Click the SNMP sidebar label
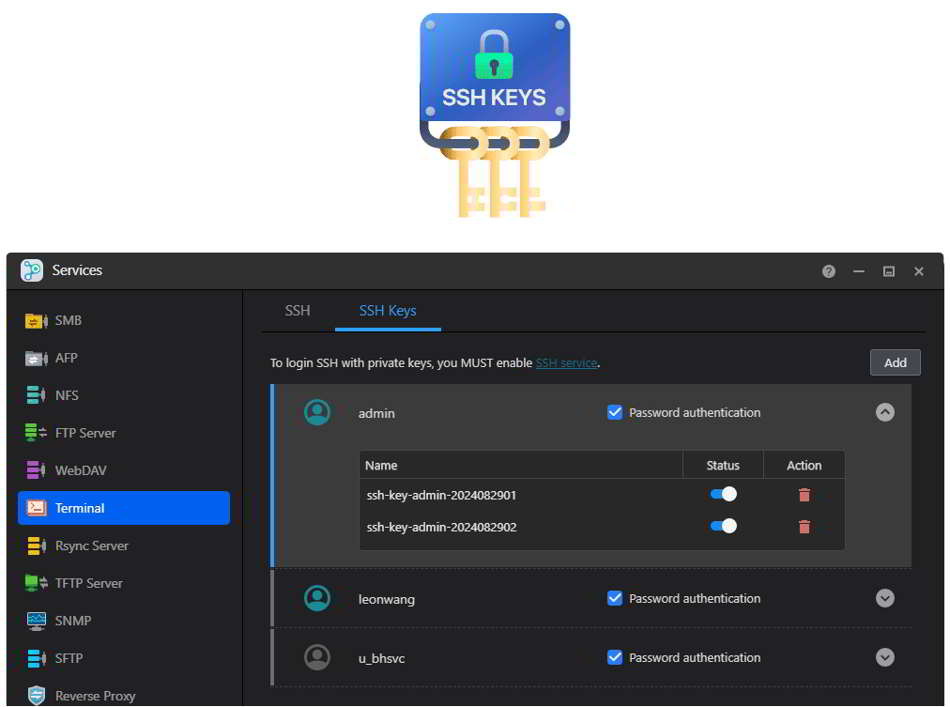The width and height of the screenshot is (950, 707). coord(73,620)
